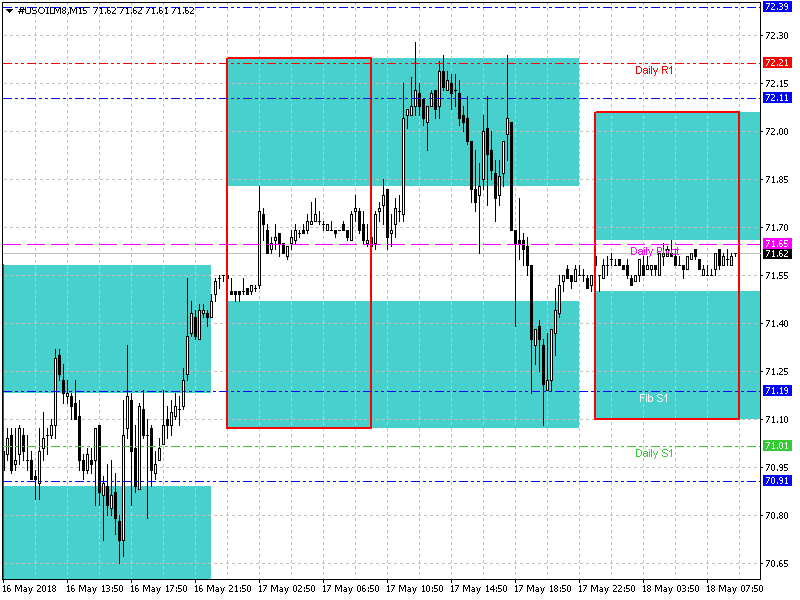Click the 70.65 value on price scale

pos(777,563)
